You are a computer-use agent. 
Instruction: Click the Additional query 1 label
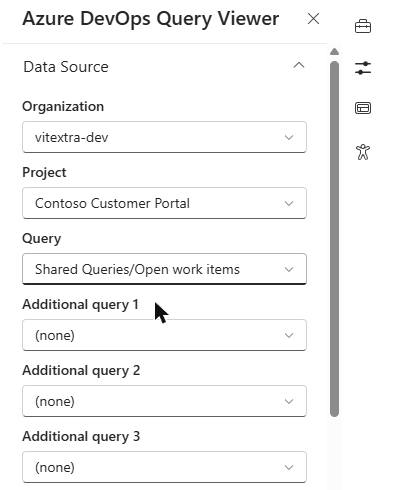(80, 305)
